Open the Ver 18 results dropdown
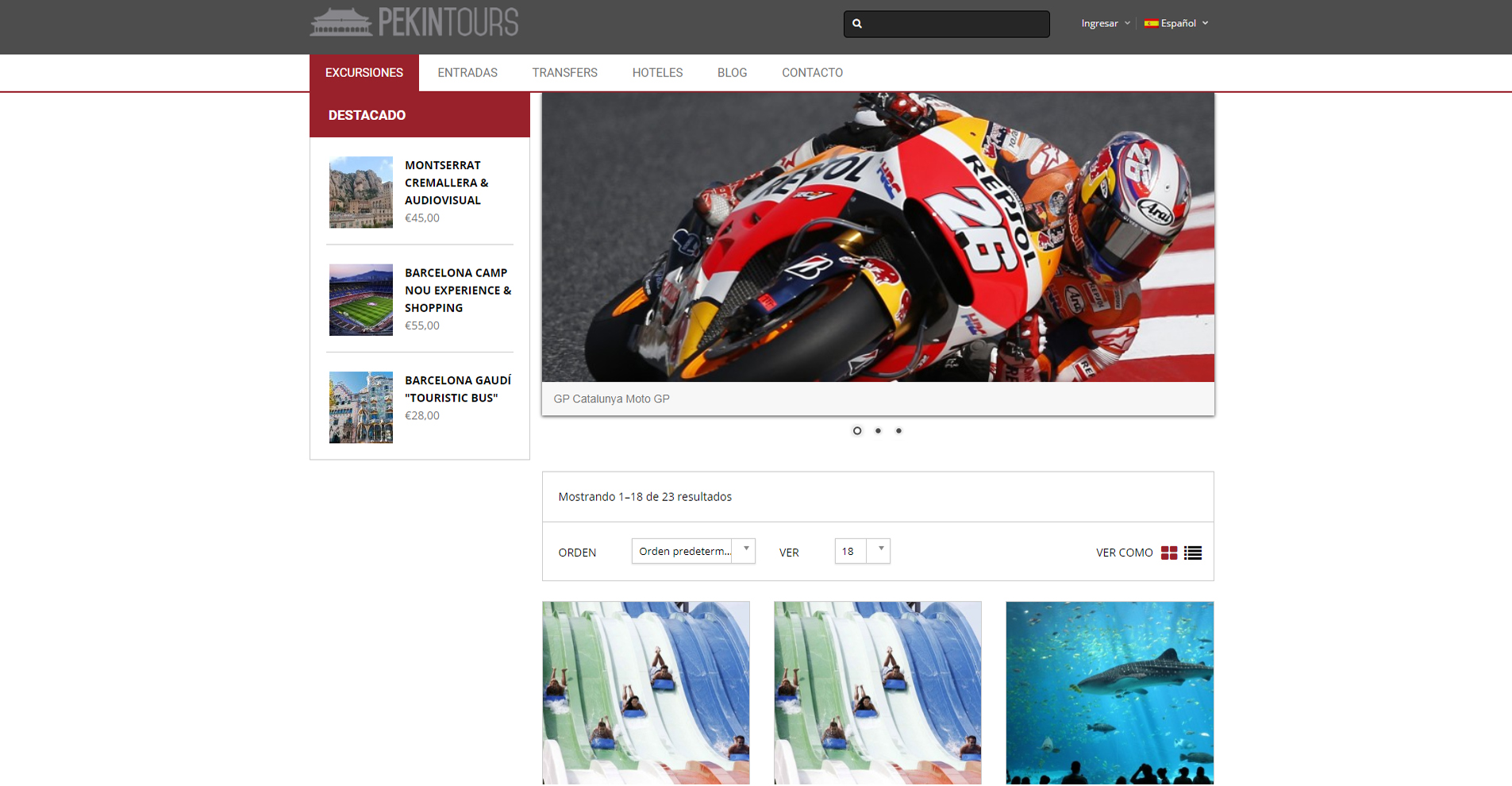The height and width of the screenshot is (786, 1512). pos(862,551)
